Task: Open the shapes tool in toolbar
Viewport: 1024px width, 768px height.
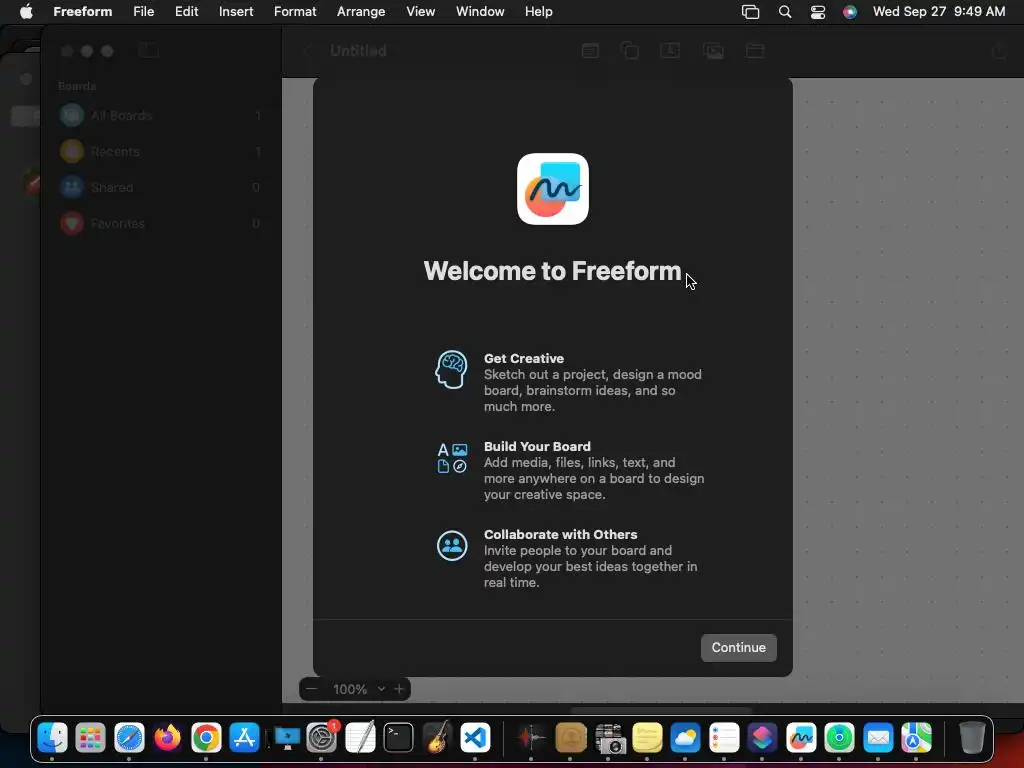Action: pyautogui.click(x=630, y=51)
